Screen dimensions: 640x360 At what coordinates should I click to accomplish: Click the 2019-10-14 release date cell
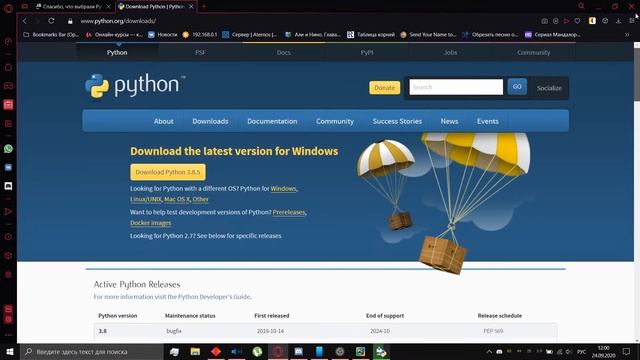click(270, 331)
